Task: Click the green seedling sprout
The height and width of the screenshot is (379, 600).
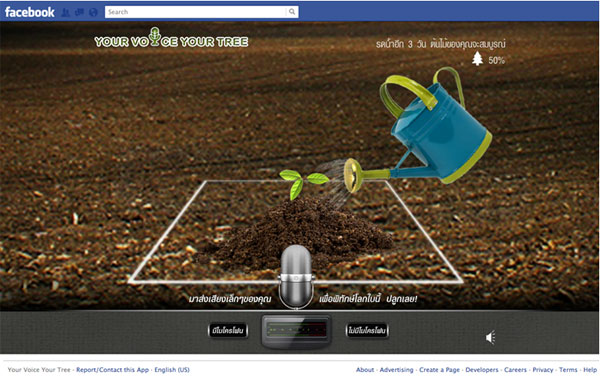Action: pos(303,184)
